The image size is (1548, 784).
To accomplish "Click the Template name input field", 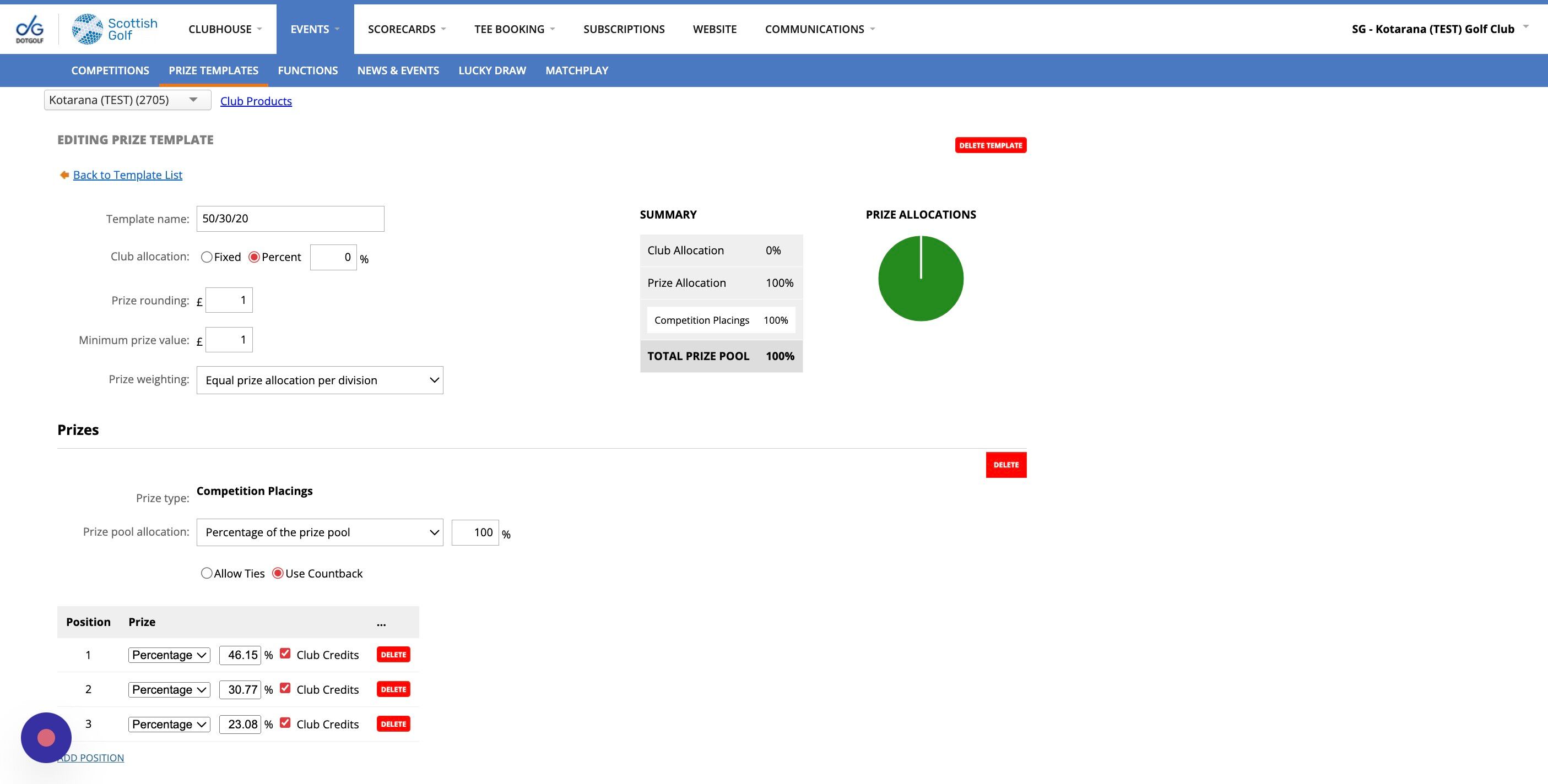I will point(290,219).
